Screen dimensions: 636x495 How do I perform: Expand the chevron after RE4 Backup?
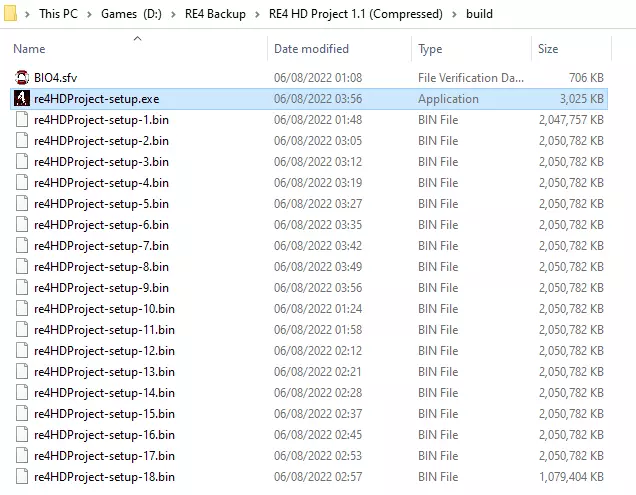(x=257, y=14)
